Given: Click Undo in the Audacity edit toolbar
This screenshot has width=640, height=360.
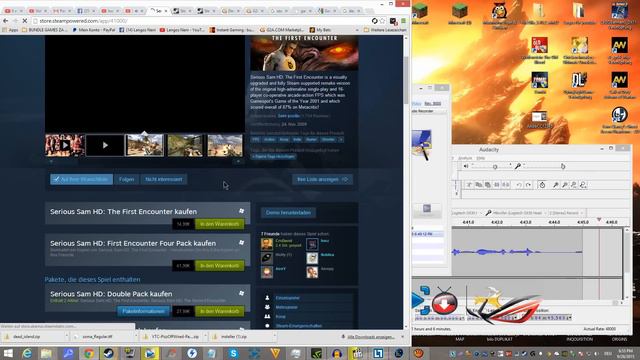Looking at the screenshot, I should click(519, 185).
